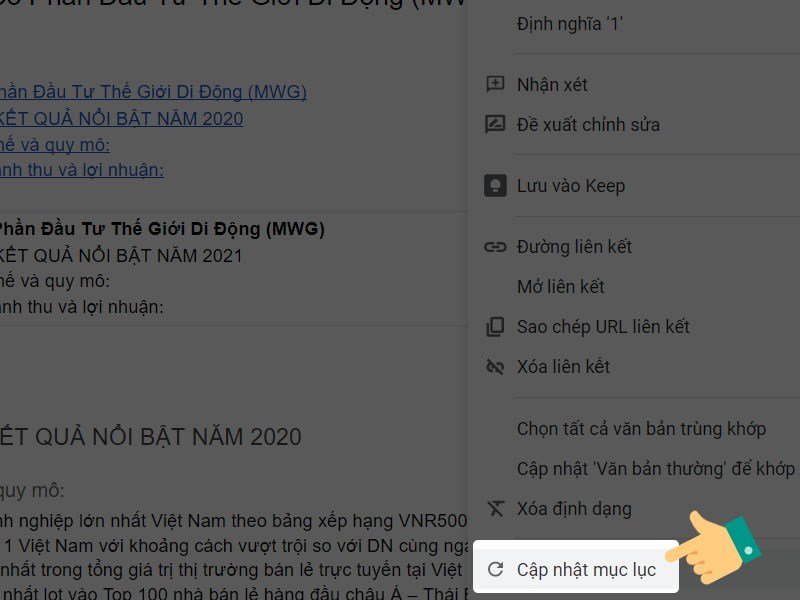Viewport: 800px width, 600px height.
Task: Click the Xóa định dạng clear-format icon
Action: 495,508
